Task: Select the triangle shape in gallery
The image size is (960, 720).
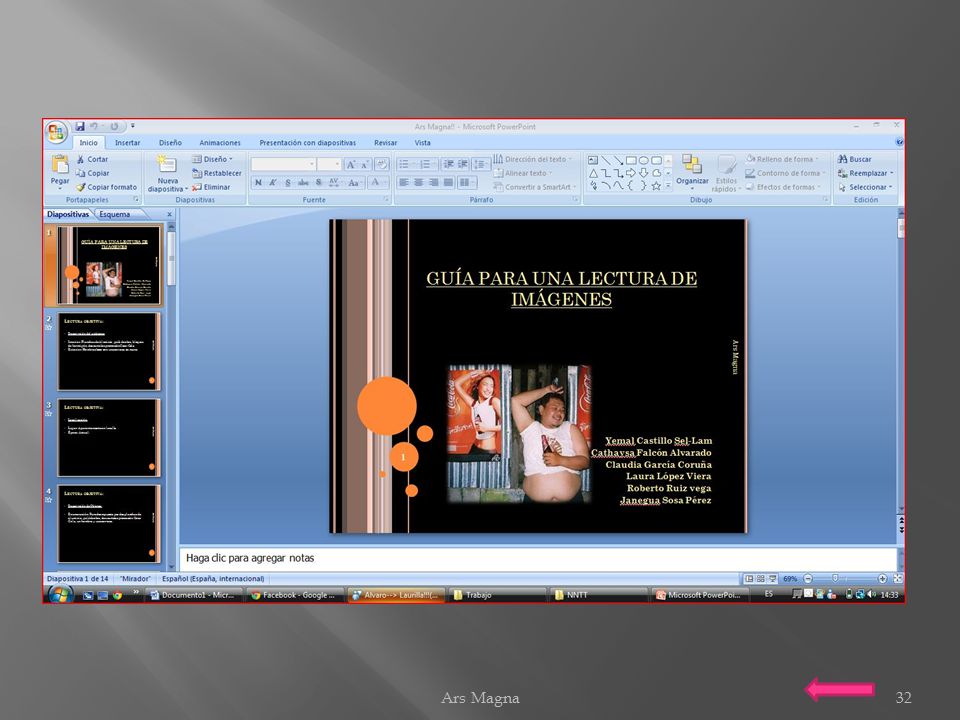Action: coord(593,173)
